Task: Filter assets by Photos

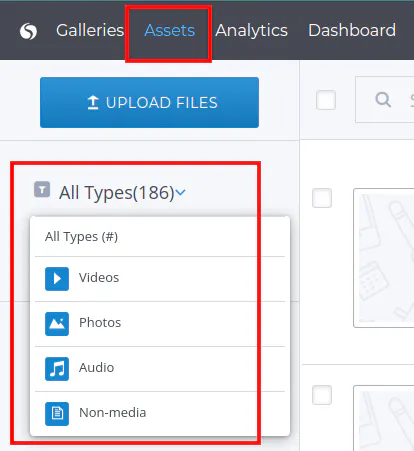Action: point(160,323)
